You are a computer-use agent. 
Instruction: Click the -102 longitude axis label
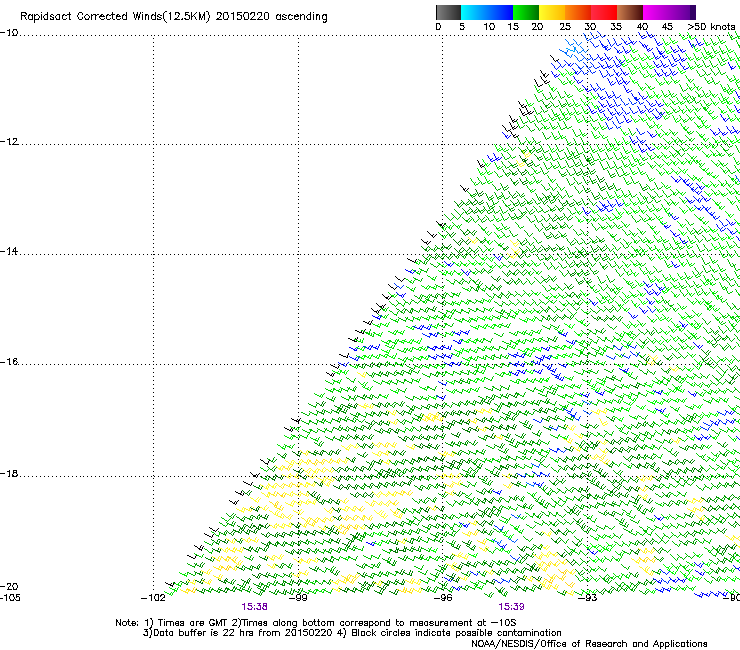153,598
